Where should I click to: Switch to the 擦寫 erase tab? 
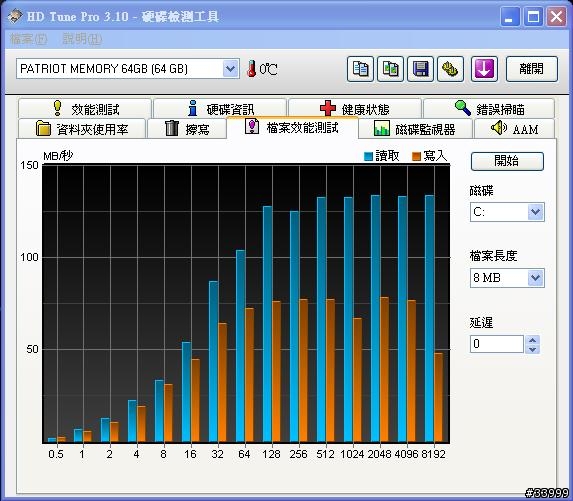coord(187,129)
